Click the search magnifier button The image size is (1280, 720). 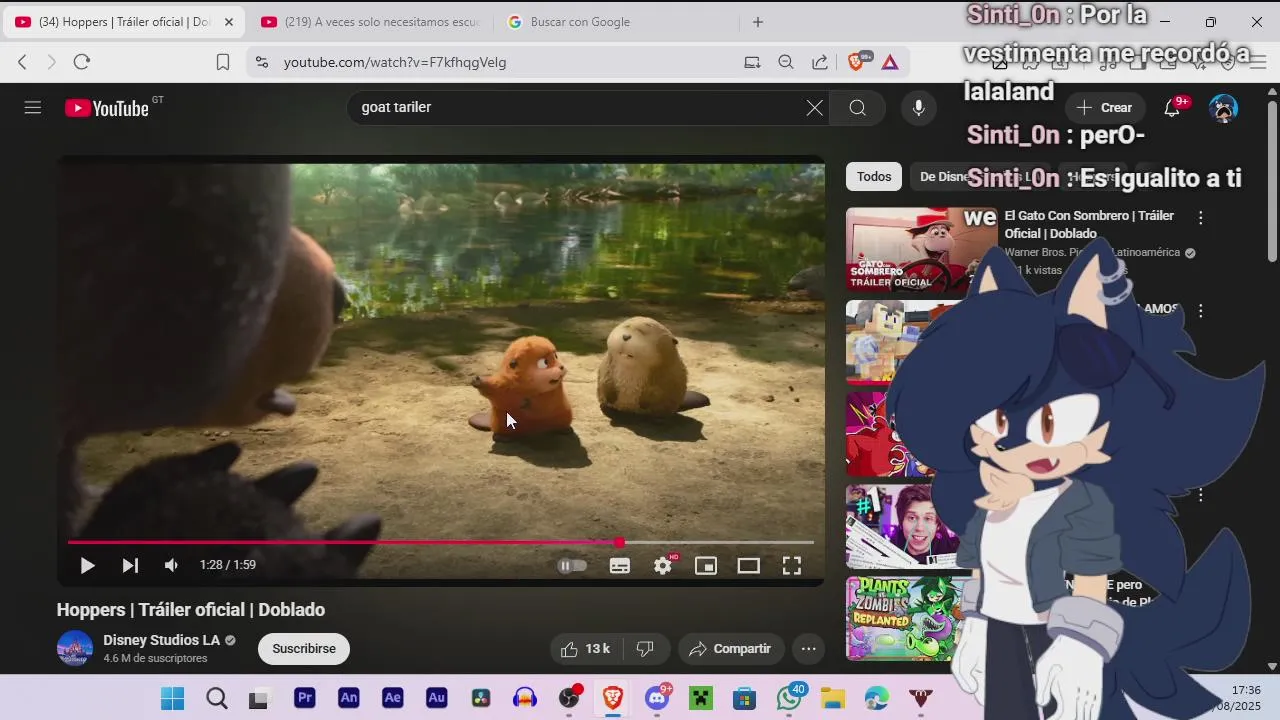(x=858, y=108)
